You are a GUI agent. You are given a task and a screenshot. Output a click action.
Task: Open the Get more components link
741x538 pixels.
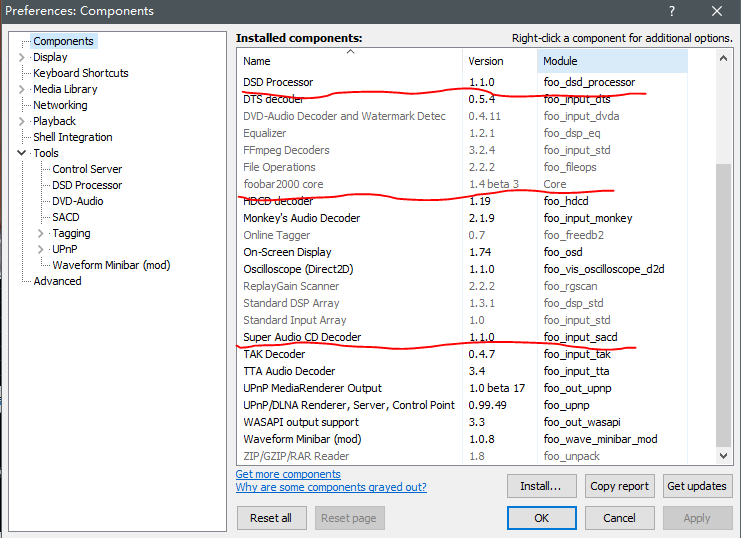coord(288,474)
